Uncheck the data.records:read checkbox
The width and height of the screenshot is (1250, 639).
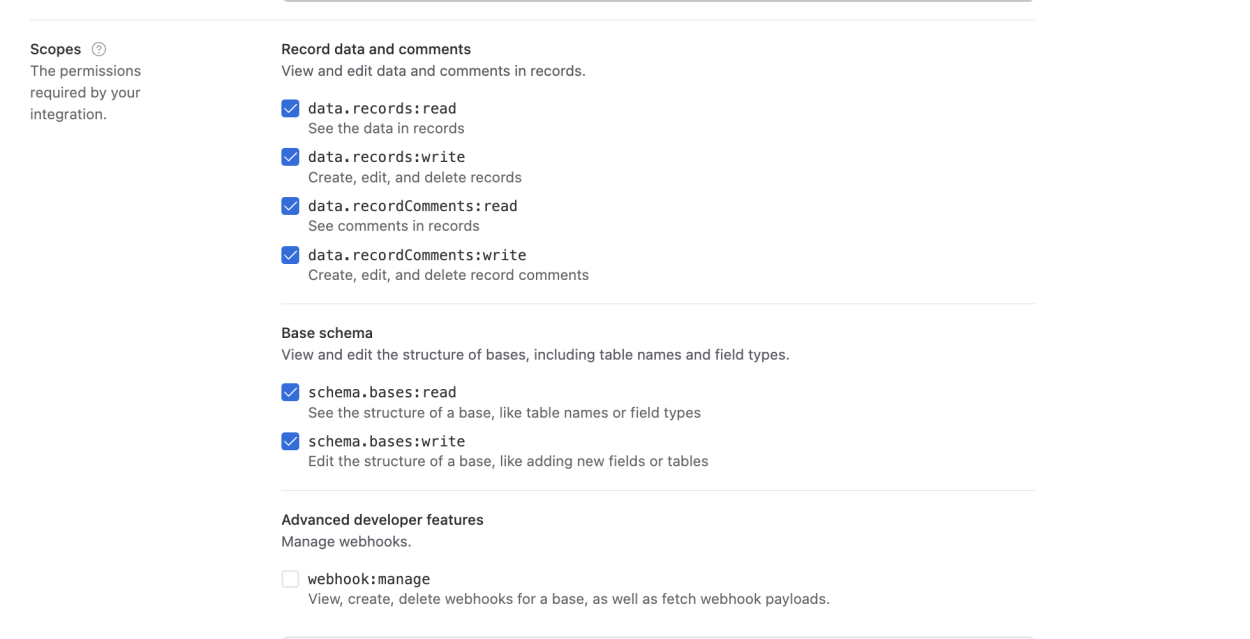290,108
